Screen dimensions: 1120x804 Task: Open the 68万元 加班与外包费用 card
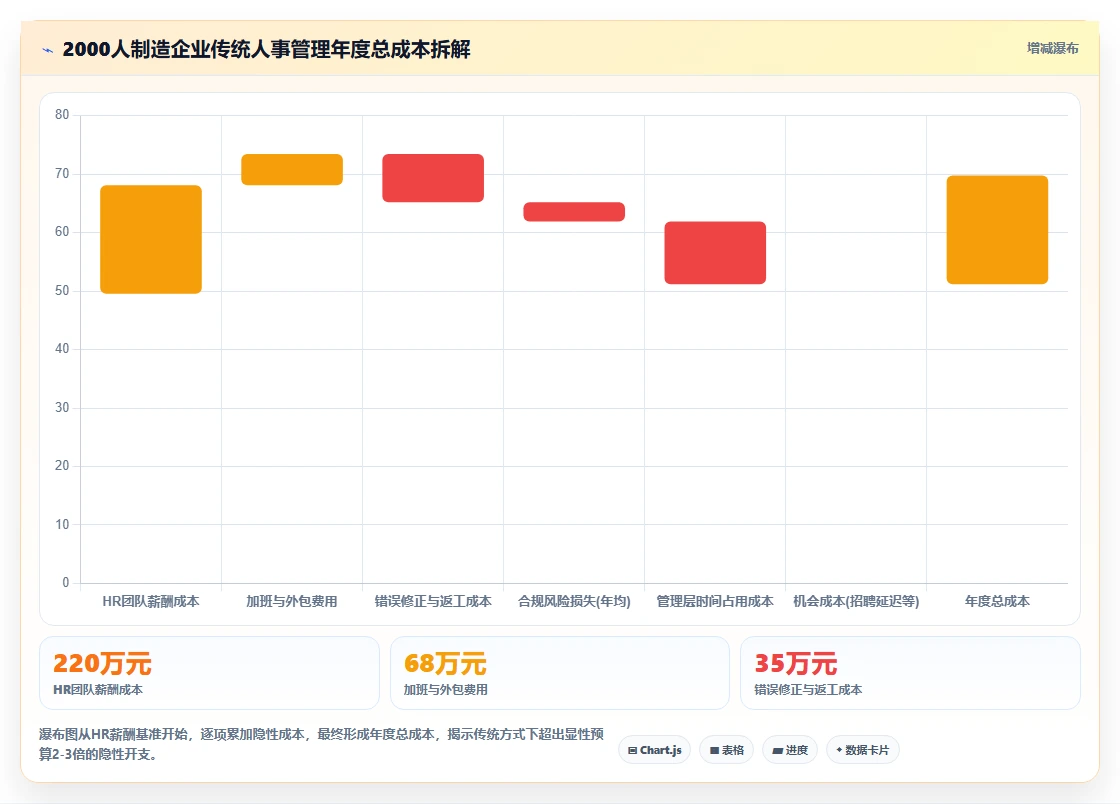click(x=559, y=673)
